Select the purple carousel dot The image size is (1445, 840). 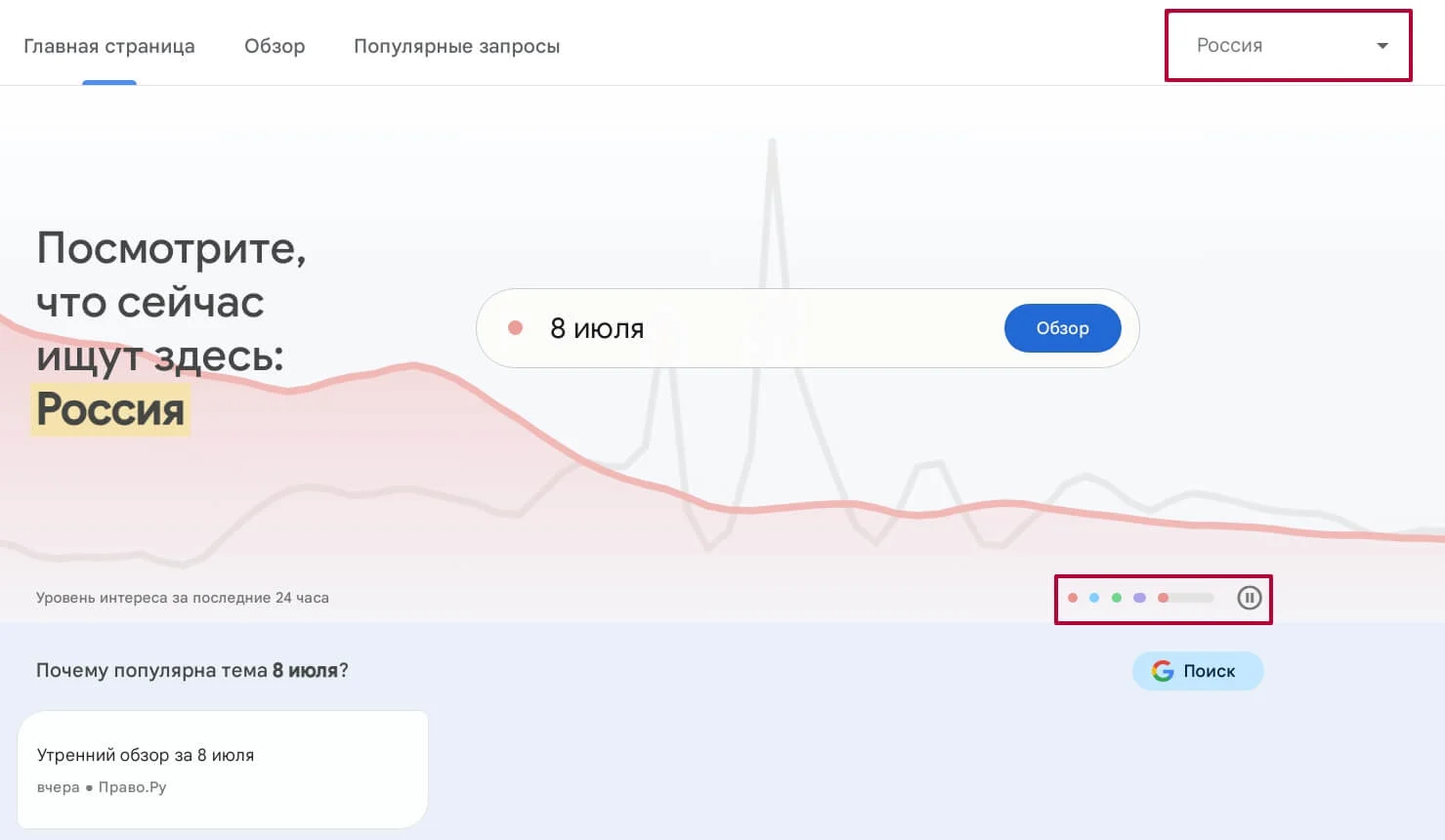(1139, 598)
